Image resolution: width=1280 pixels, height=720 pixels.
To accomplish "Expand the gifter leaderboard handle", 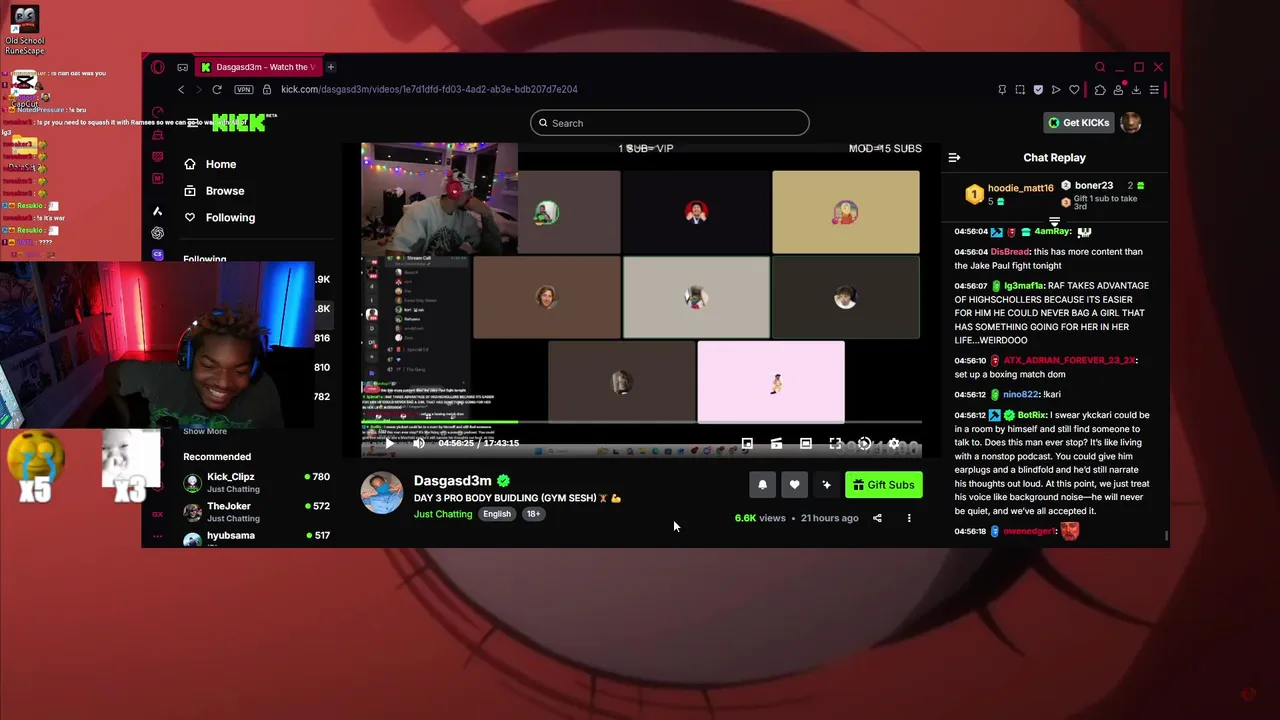I will click(x=1054, y=221).
